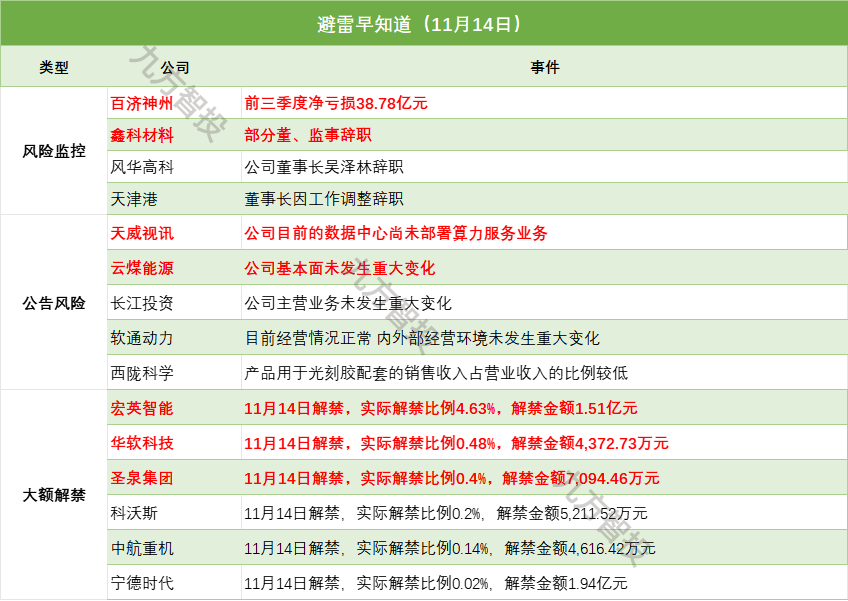The image size is (848, 601).
Task: Select company 宁德时代
Action: coord(142,583)
